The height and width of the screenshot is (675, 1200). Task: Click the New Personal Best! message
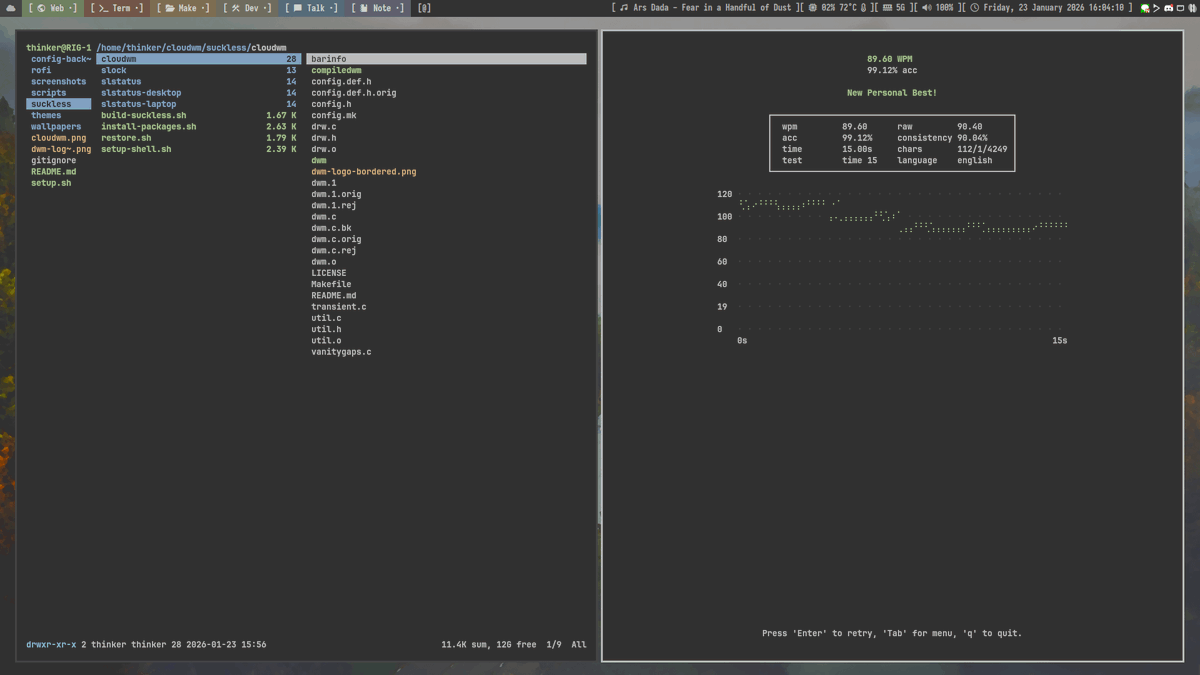[x=892, y=93]
